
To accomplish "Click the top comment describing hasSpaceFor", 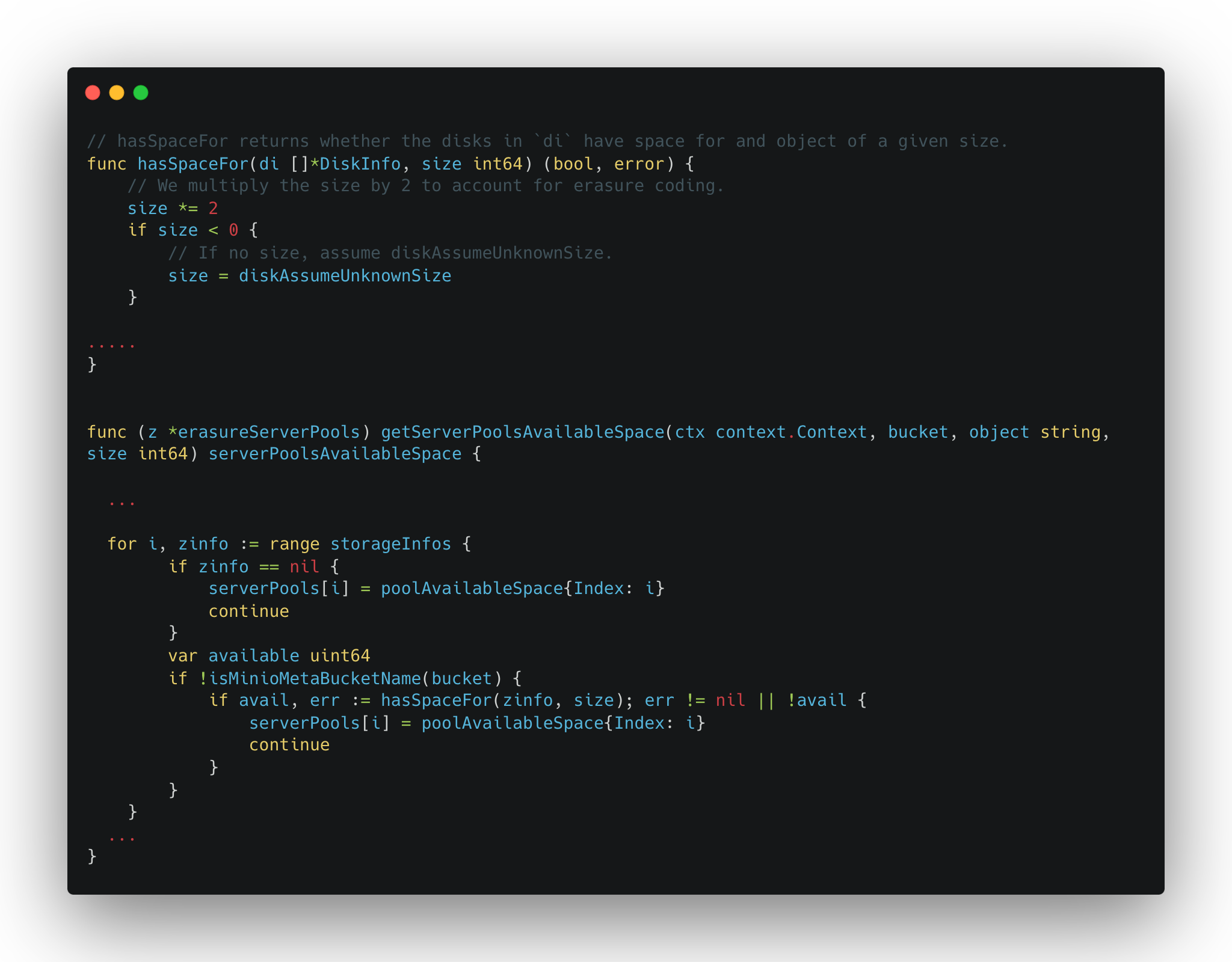I will [547, 141].
